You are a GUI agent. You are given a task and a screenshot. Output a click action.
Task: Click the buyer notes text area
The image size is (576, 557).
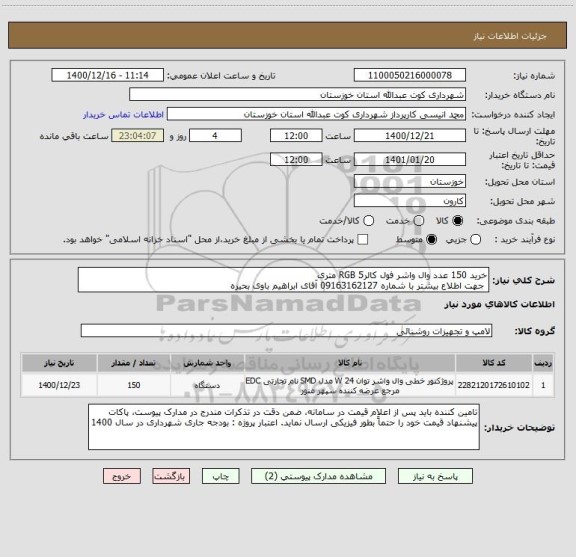point(284,427)
